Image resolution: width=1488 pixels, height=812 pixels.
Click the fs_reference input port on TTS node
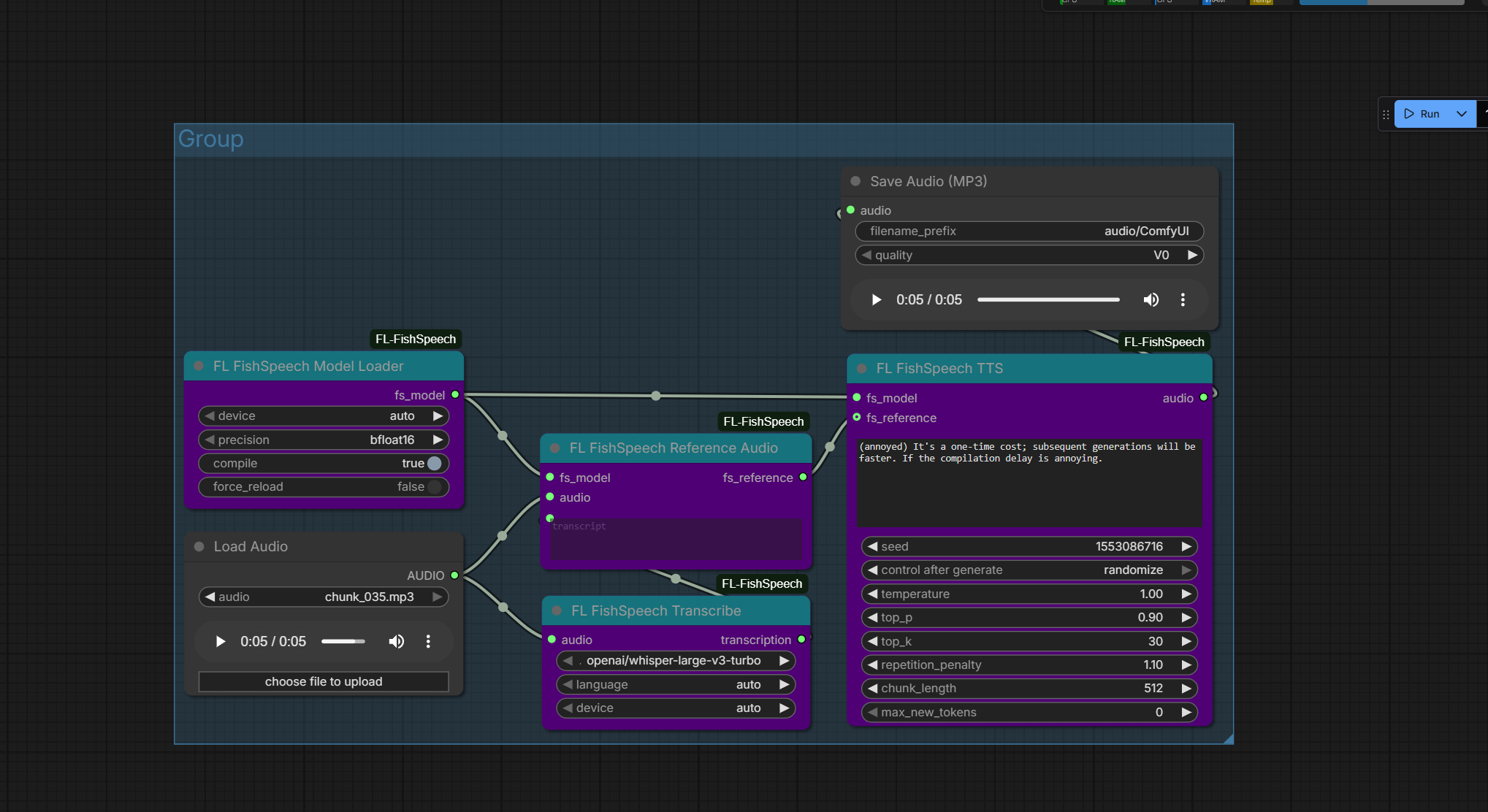[x=857, y=417]
